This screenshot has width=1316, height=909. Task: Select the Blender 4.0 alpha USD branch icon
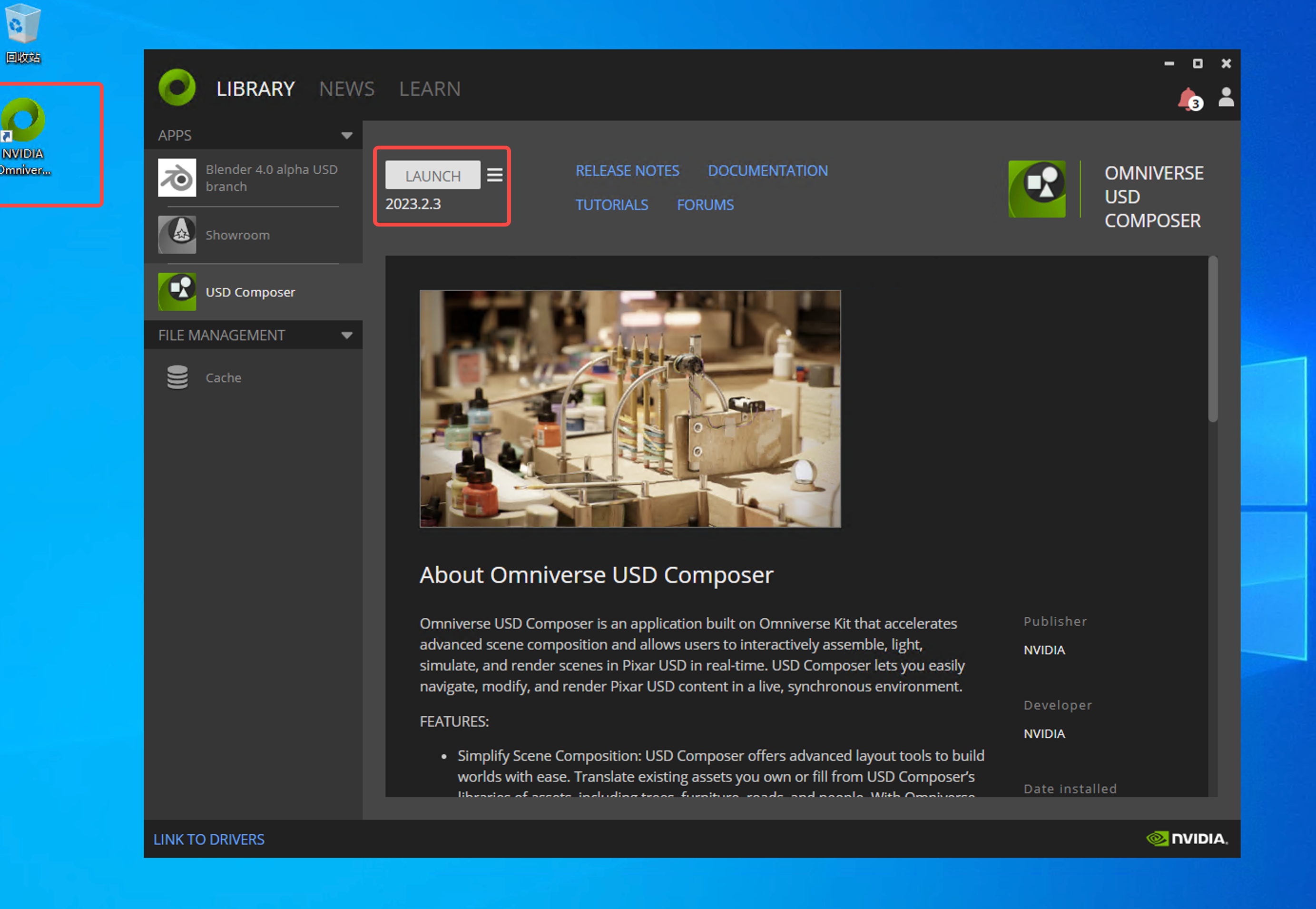click(x=177, y=178)
